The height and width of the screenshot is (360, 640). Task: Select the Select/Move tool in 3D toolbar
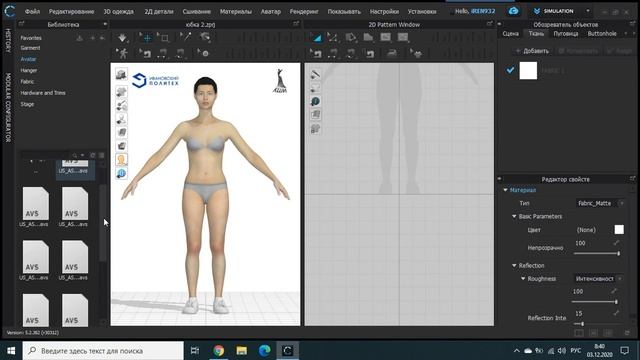[147, 38]
